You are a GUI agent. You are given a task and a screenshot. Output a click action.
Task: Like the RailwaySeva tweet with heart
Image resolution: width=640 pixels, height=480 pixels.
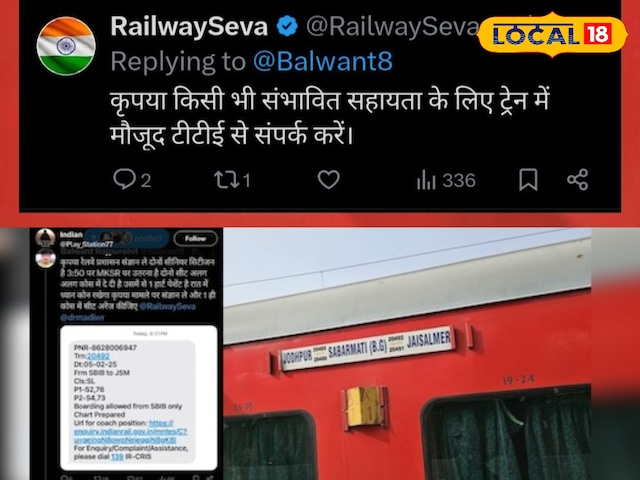[329, 180]
